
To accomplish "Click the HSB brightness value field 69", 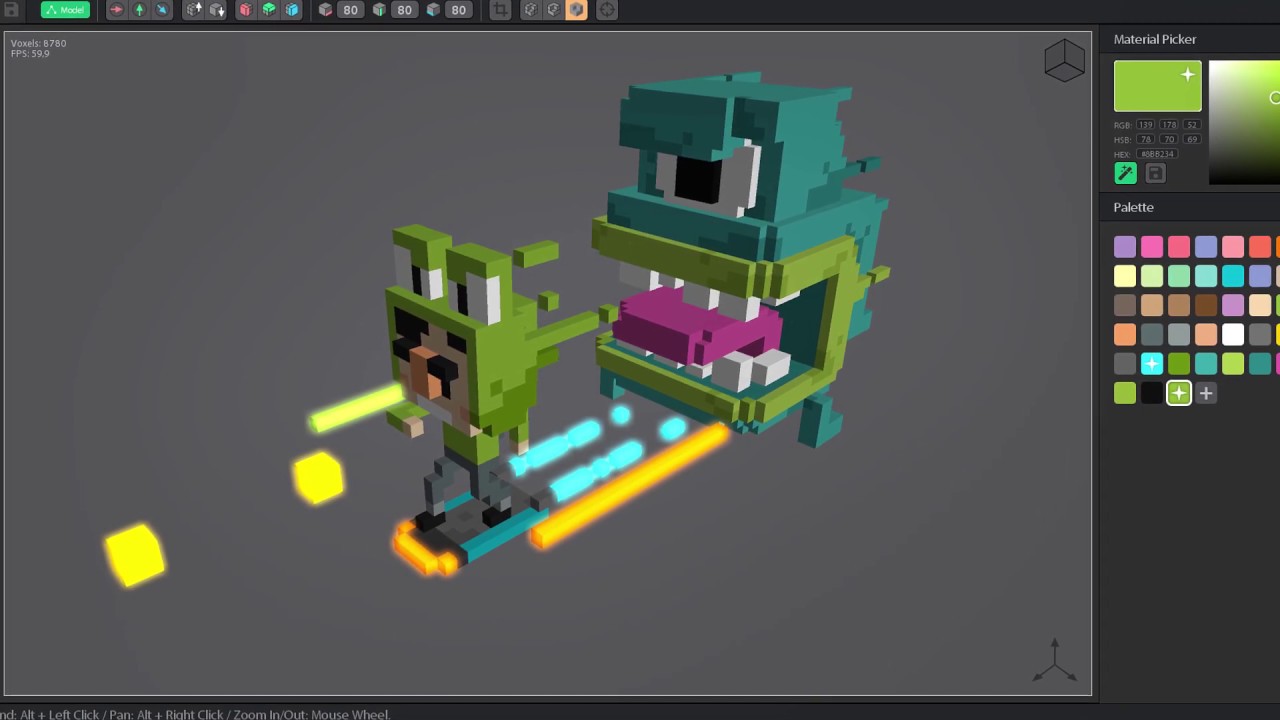I will point(1191,140).
